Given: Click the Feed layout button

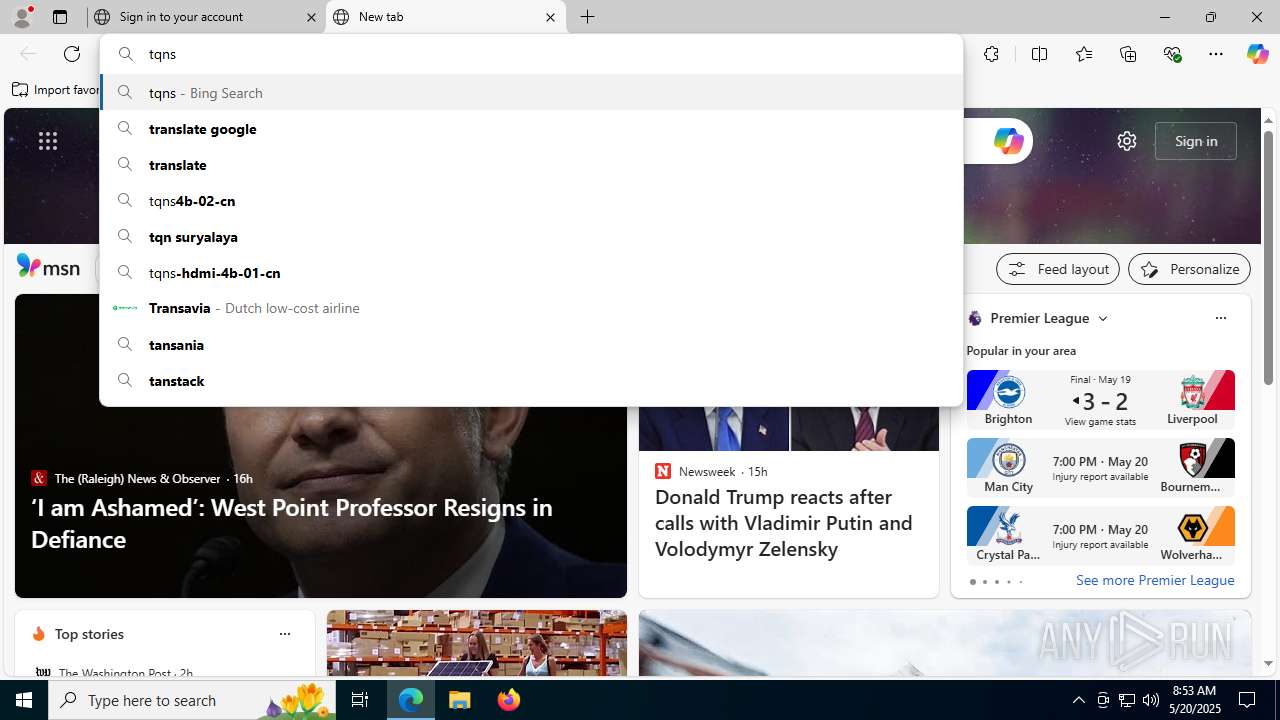Looking at the screenshot, I should (x=1058, y=269).
